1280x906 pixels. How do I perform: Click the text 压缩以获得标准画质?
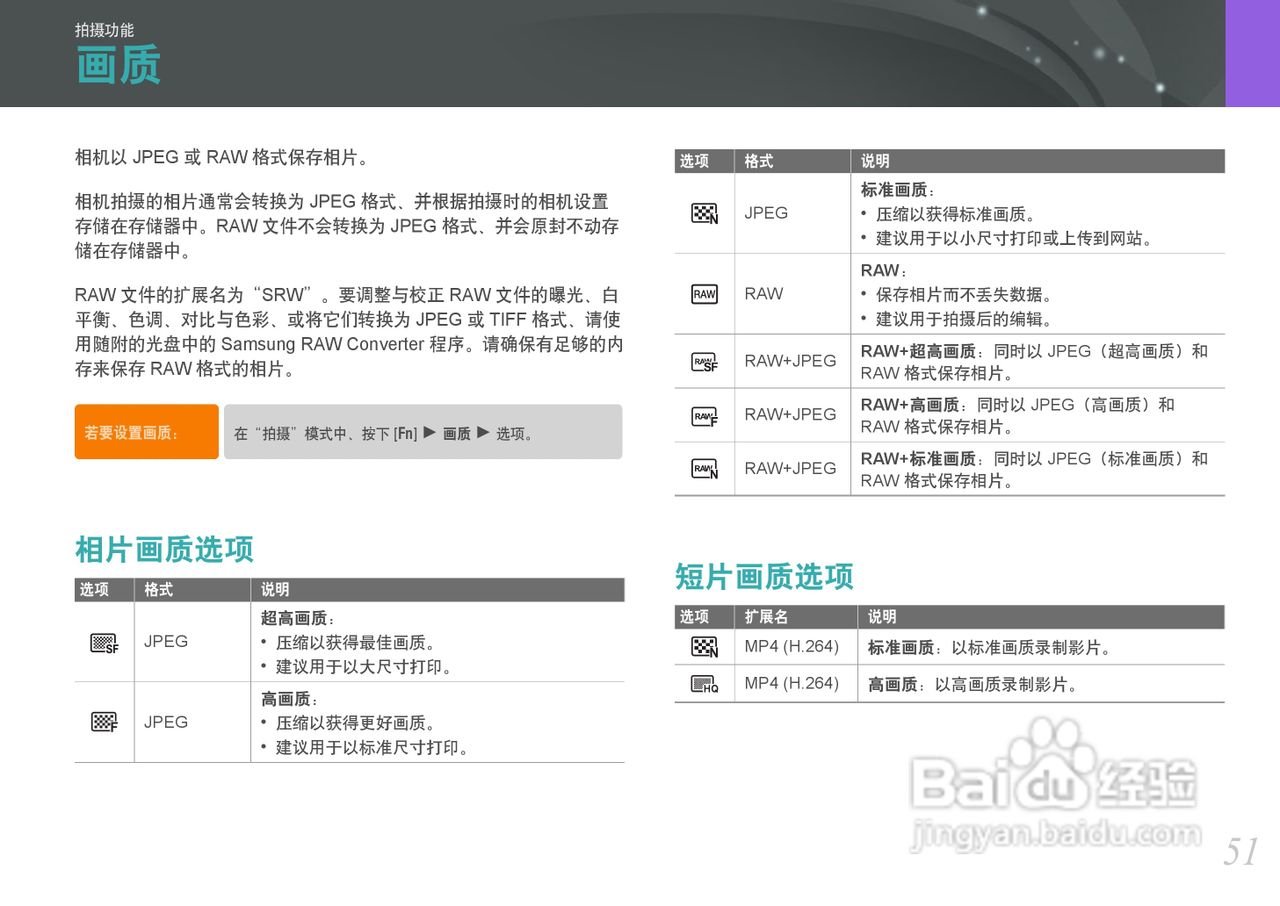pos(955,214)
